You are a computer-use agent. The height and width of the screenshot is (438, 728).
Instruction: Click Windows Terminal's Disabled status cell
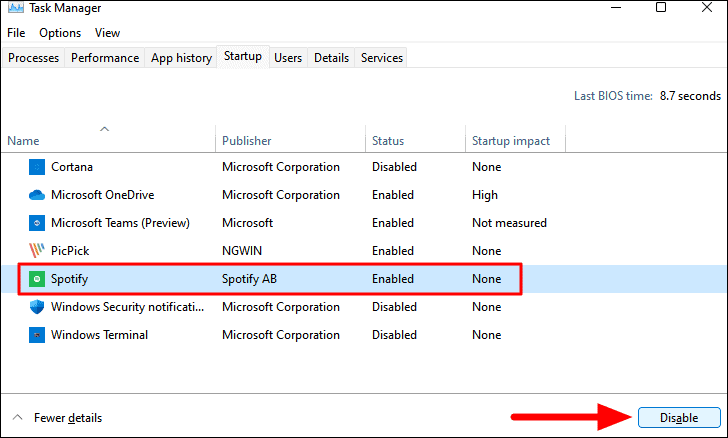(394, 335)
